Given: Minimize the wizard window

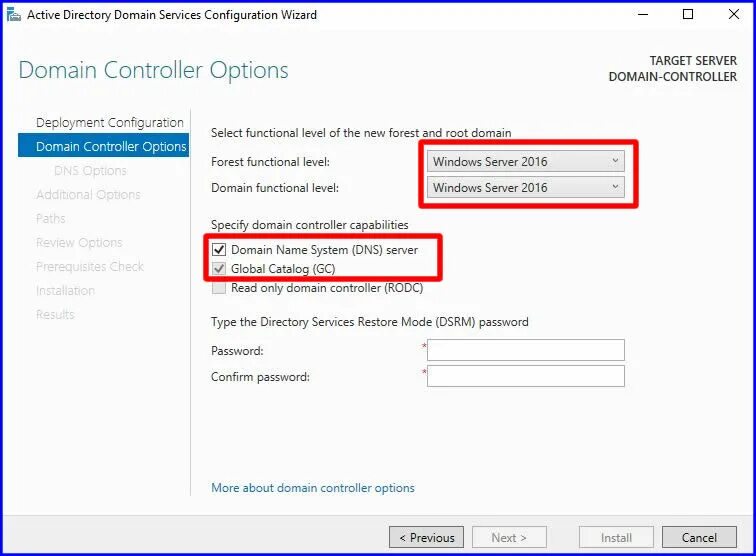Looking at the screenshot, I should point(643,14).
